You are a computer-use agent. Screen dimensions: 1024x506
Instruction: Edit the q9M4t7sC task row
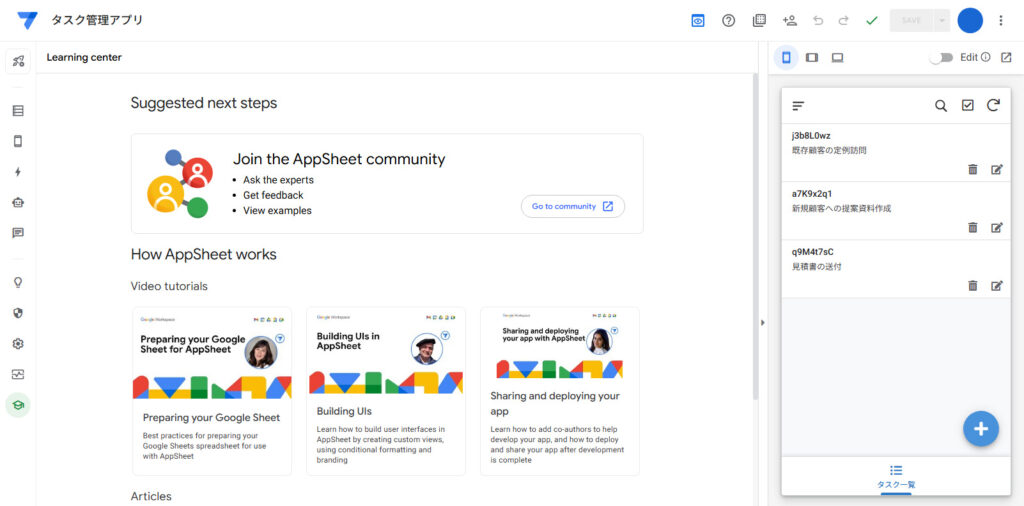click(x=997, y=286)
